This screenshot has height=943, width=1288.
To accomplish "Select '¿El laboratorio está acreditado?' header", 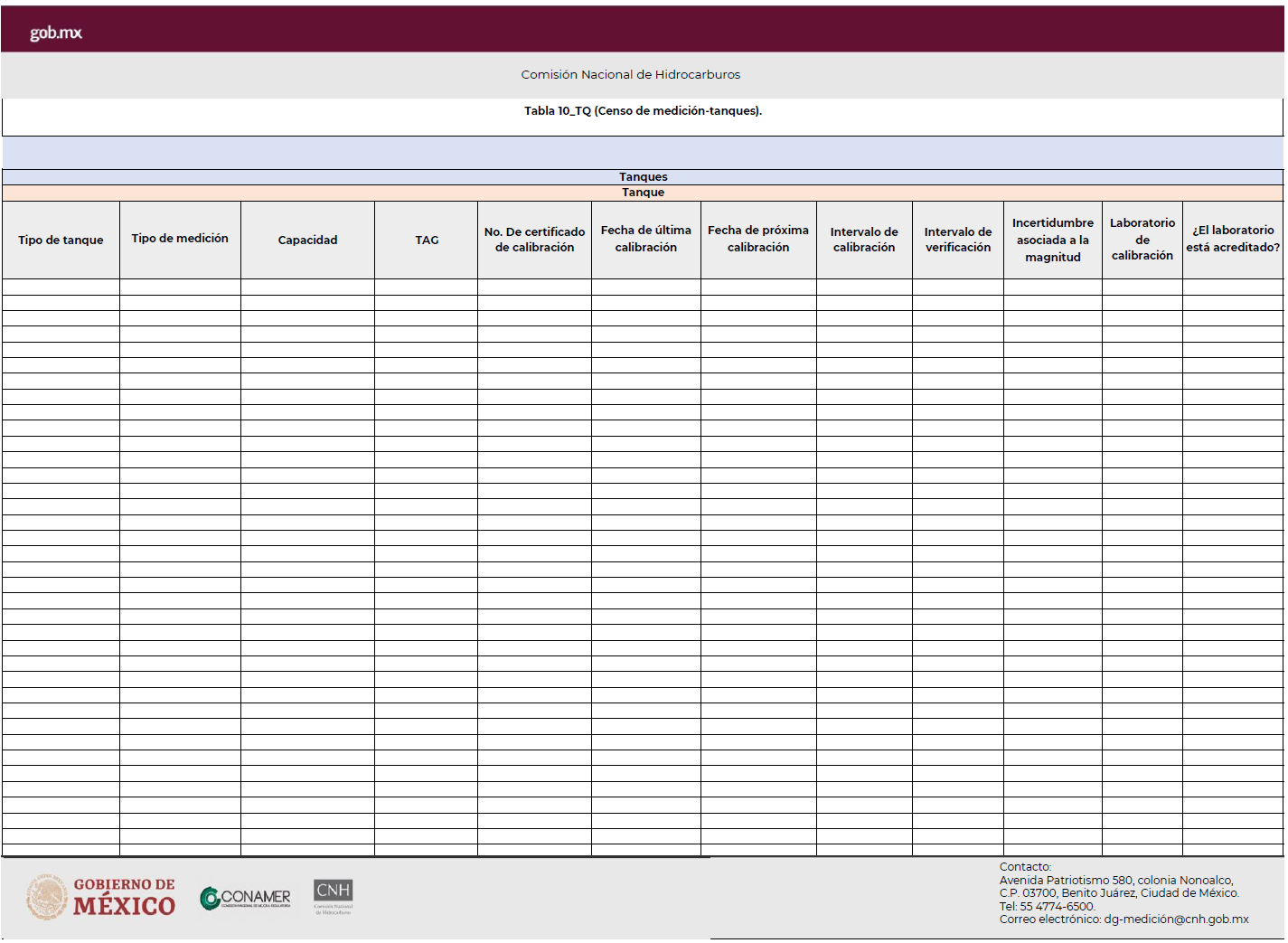I will [1232, 239].
